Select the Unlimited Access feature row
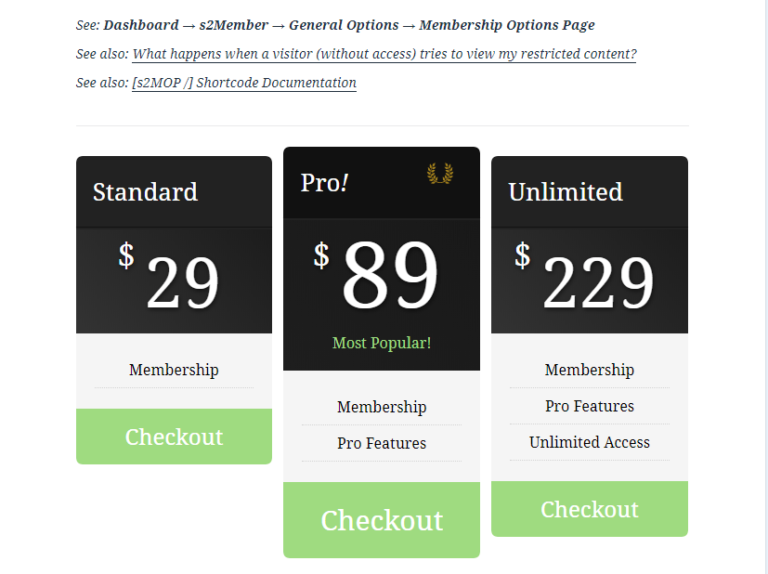Screen dimensions: 768x574 point(589,442)
